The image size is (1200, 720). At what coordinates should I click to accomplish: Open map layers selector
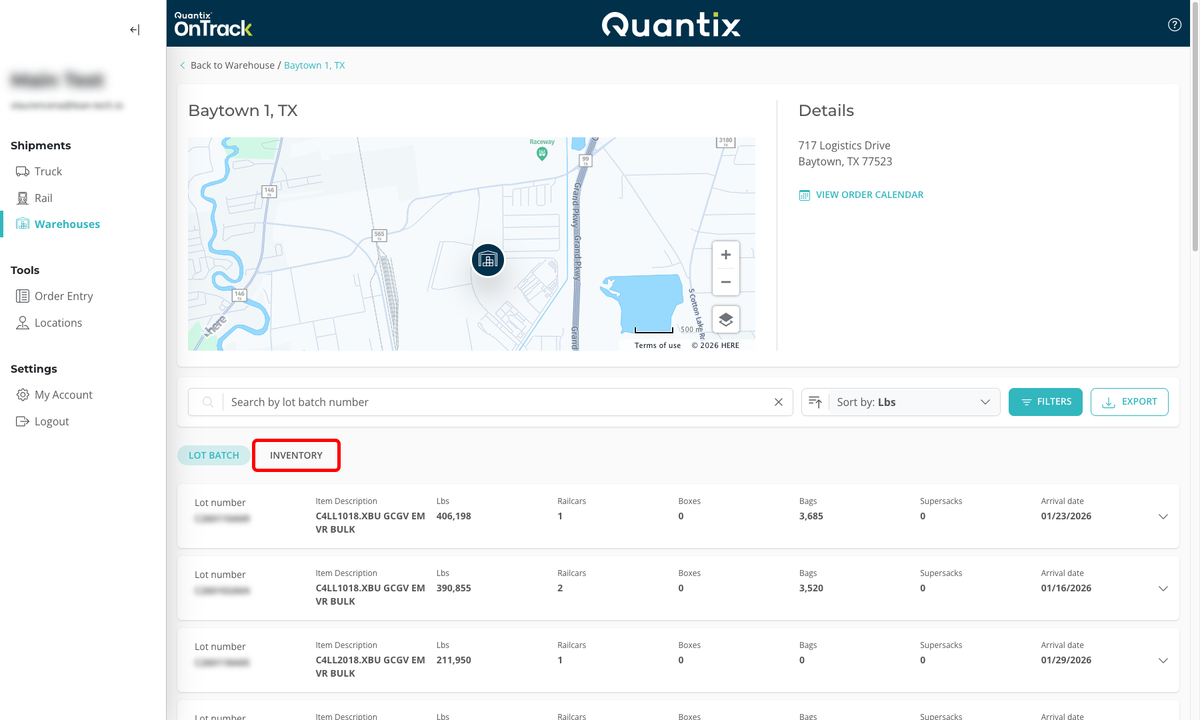point(726,319)
